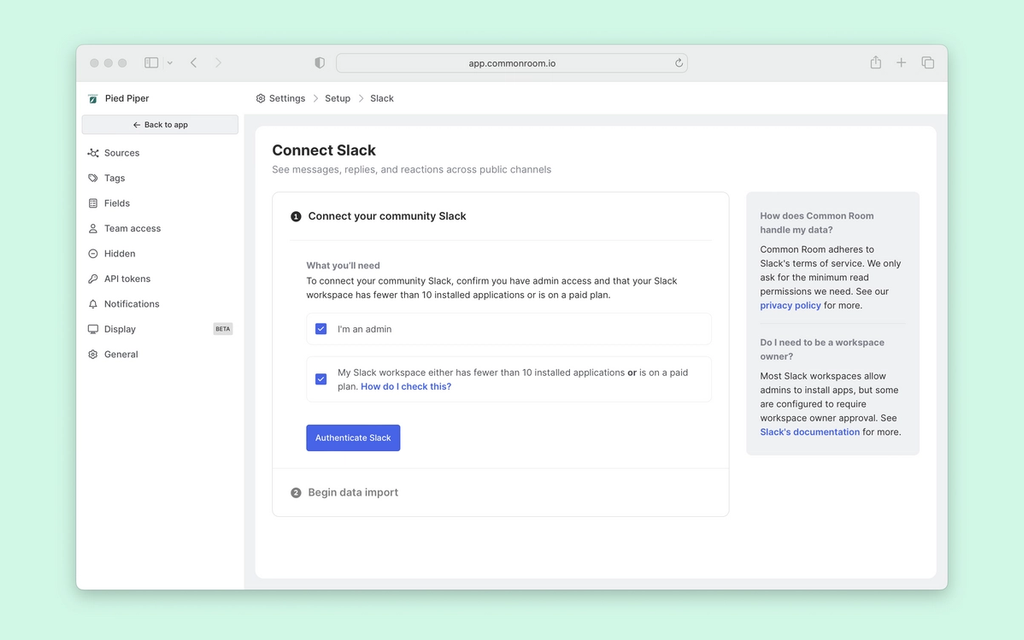1024x640 pixels.
Task: Open the Slack's documentation link
Action: [x=810, y=432]
